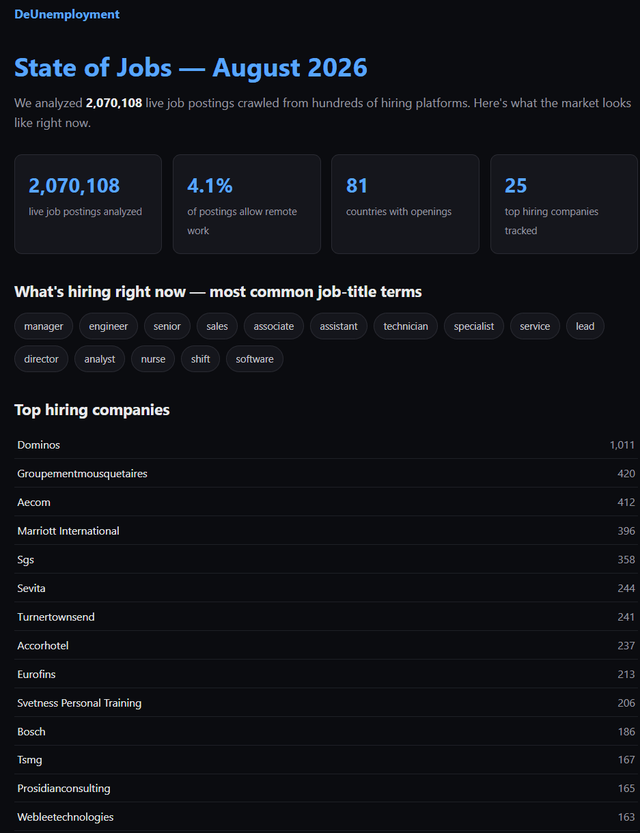Choose the 'assistant' chip
The width and height of the screenshot is (640, 833).
tap(338, 326)
